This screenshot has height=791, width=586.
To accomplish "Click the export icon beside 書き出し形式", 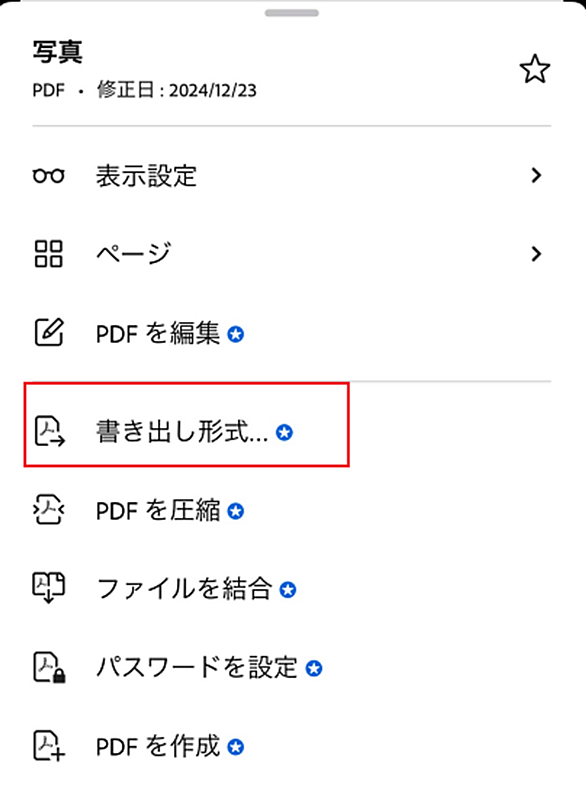I will click(49, 431).
